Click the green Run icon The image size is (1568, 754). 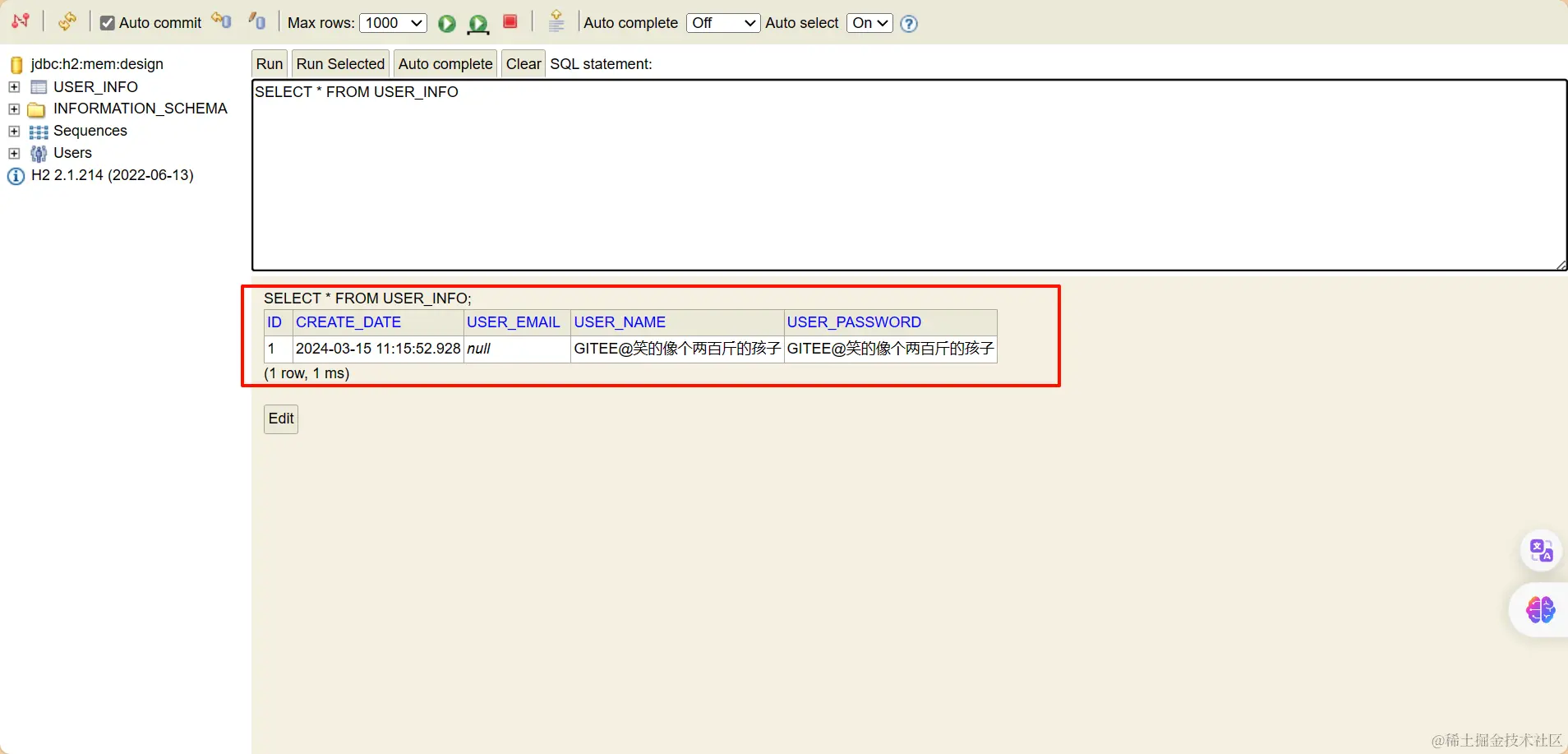click(x=447, y=23)
